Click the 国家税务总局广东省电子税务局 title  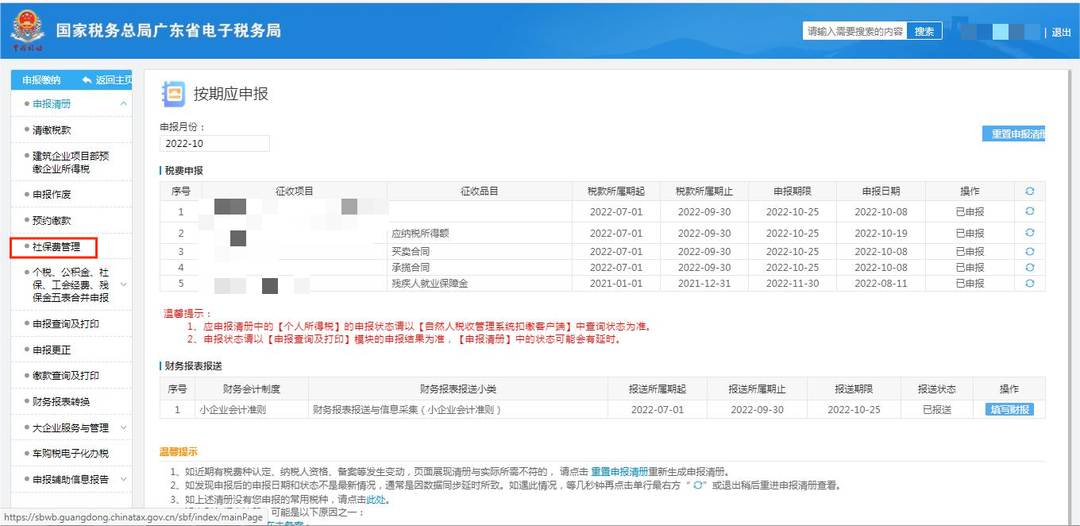pos(168,31)
